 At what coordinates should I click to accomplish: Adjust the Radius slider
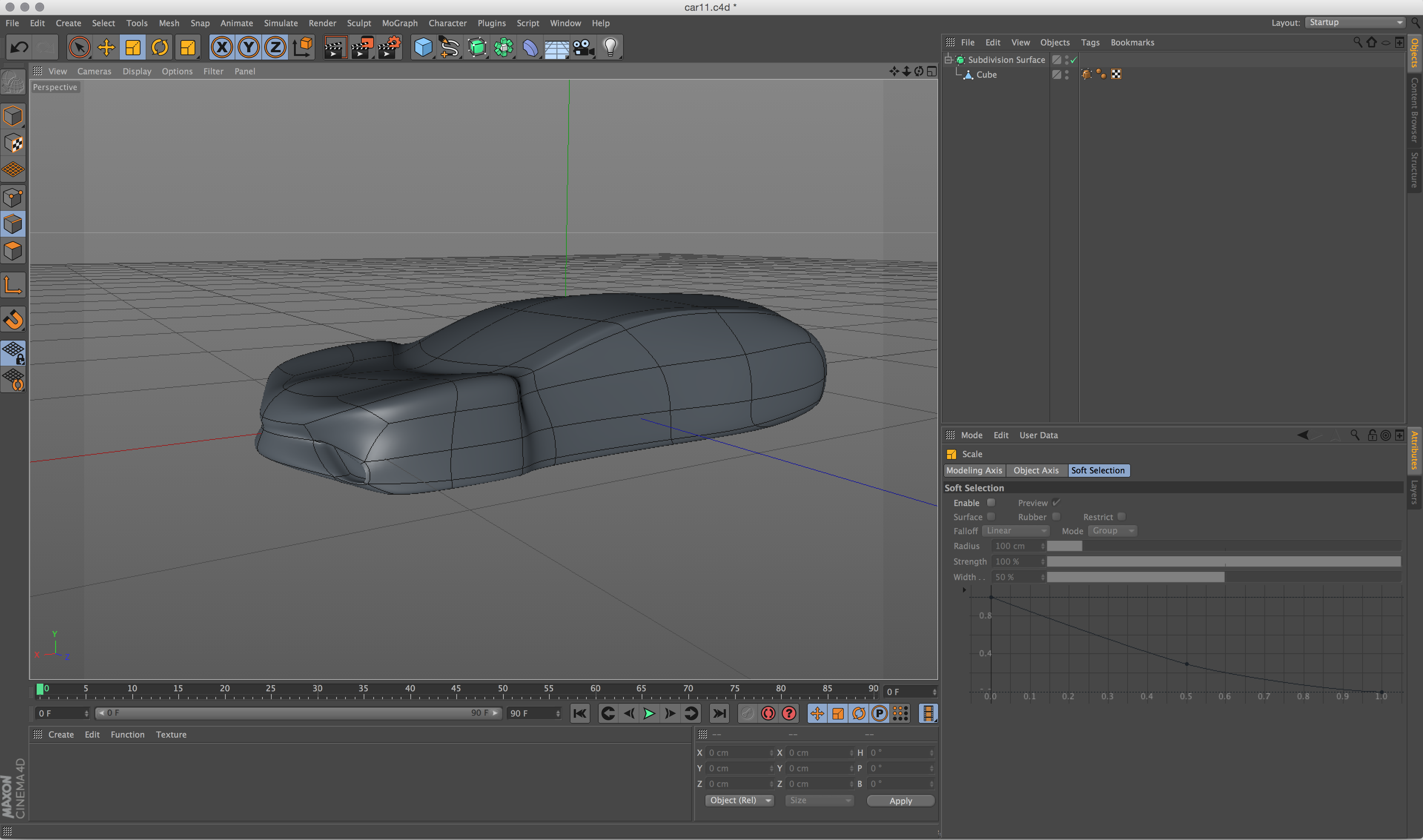(1224, 546)
